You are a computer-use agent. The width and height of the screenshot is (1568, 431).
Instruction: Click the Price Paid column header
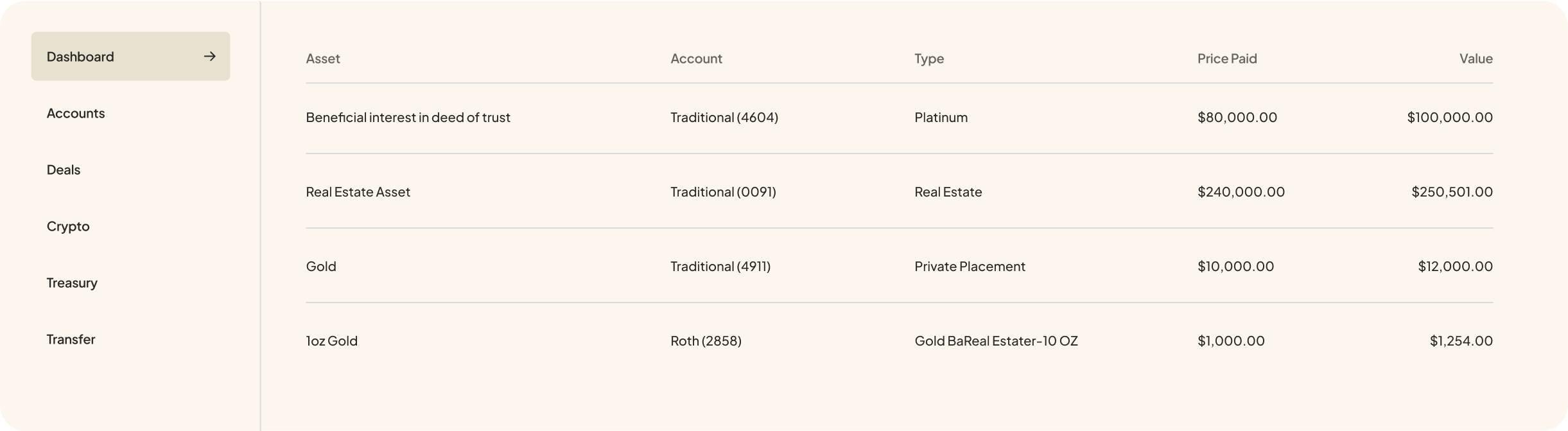coord(1226,58)
